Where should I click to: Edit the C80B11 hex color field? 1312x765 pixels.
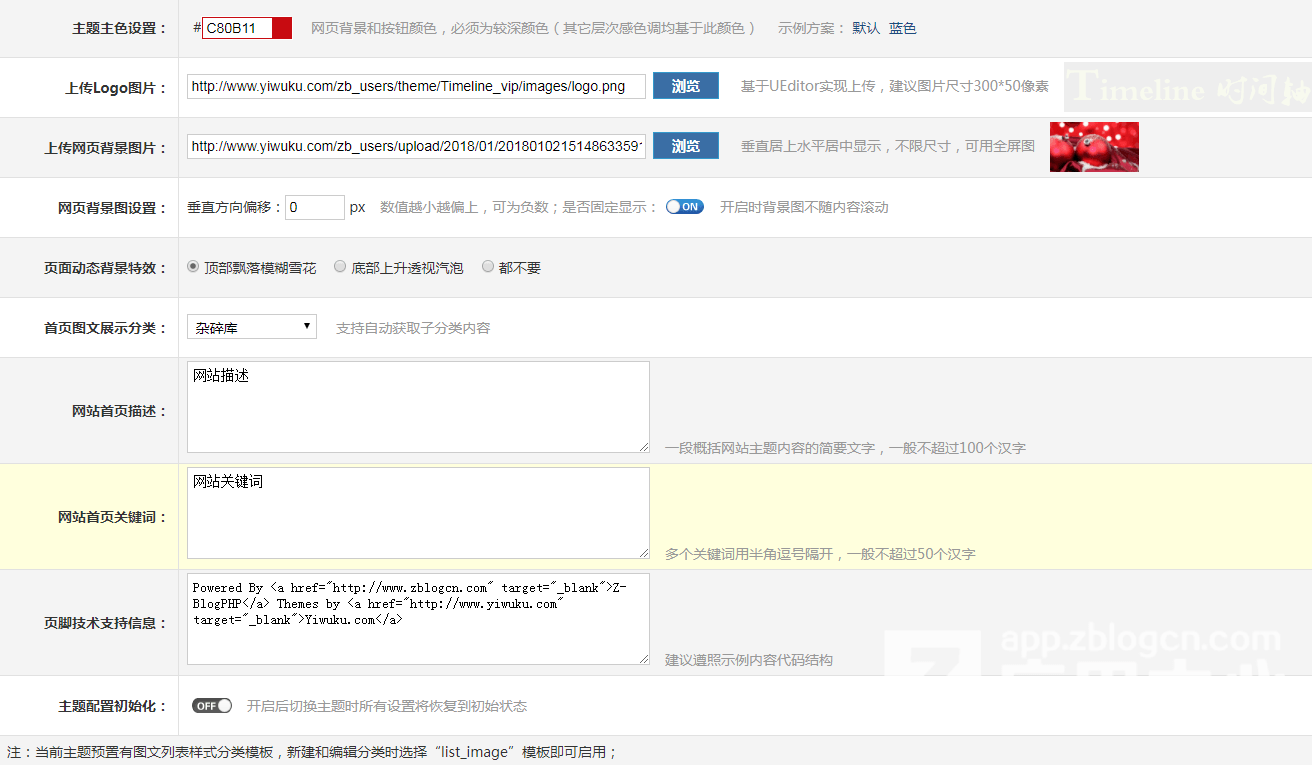pyautogui.click(x=237, y=28)
